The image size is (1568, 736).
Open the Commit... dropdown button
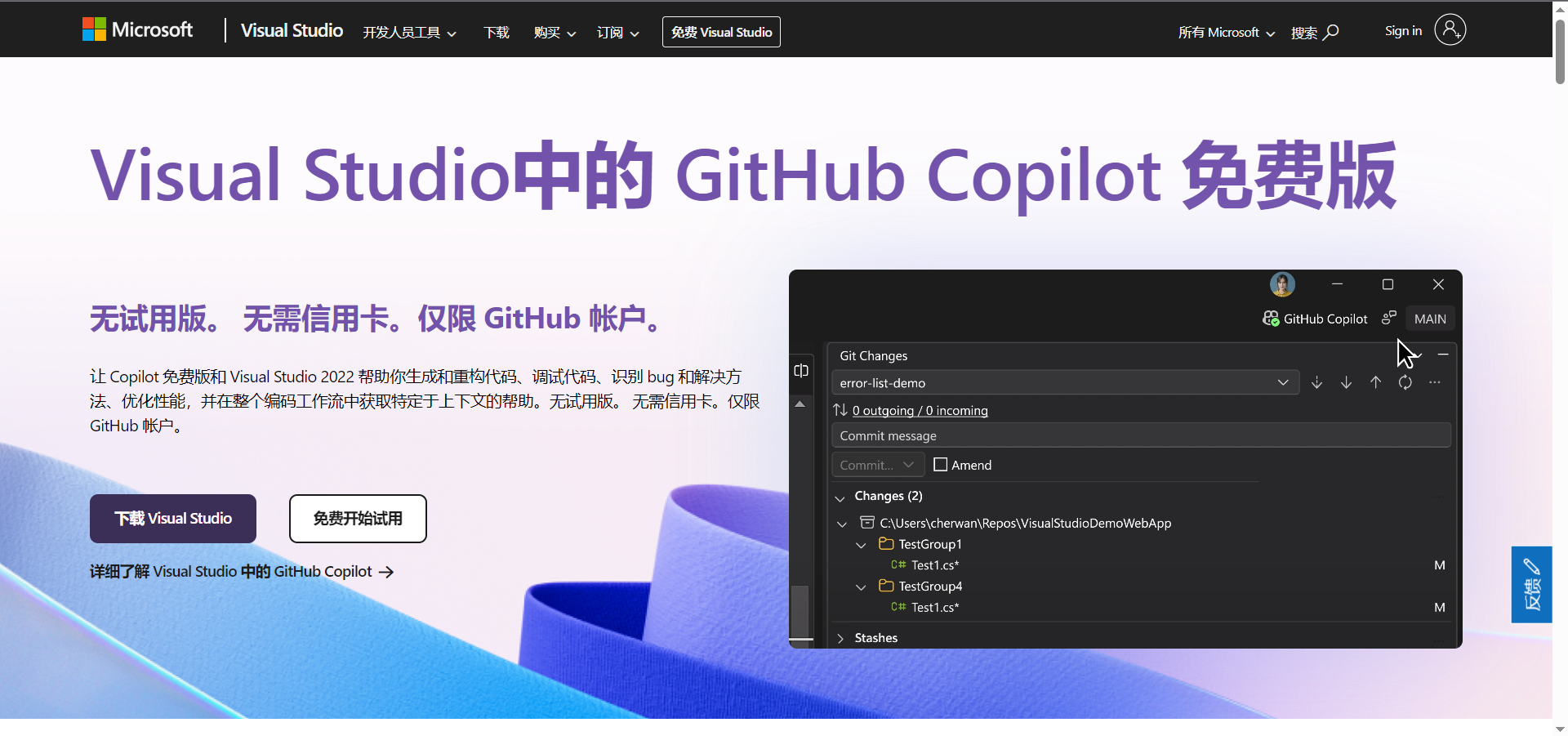click(x=878, y=465)
